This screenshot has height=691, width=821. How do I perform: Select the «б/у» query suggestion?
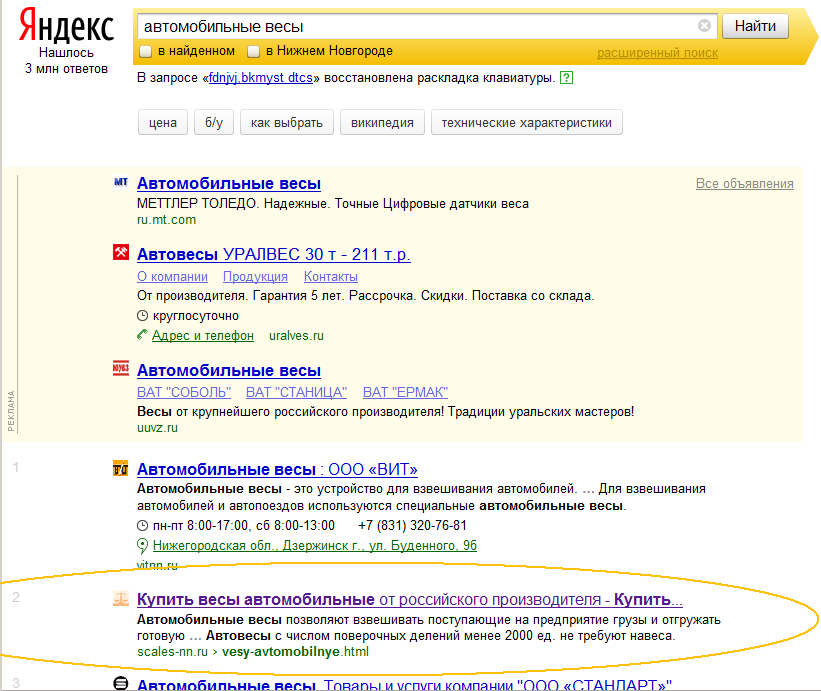[x=214, y=122]
